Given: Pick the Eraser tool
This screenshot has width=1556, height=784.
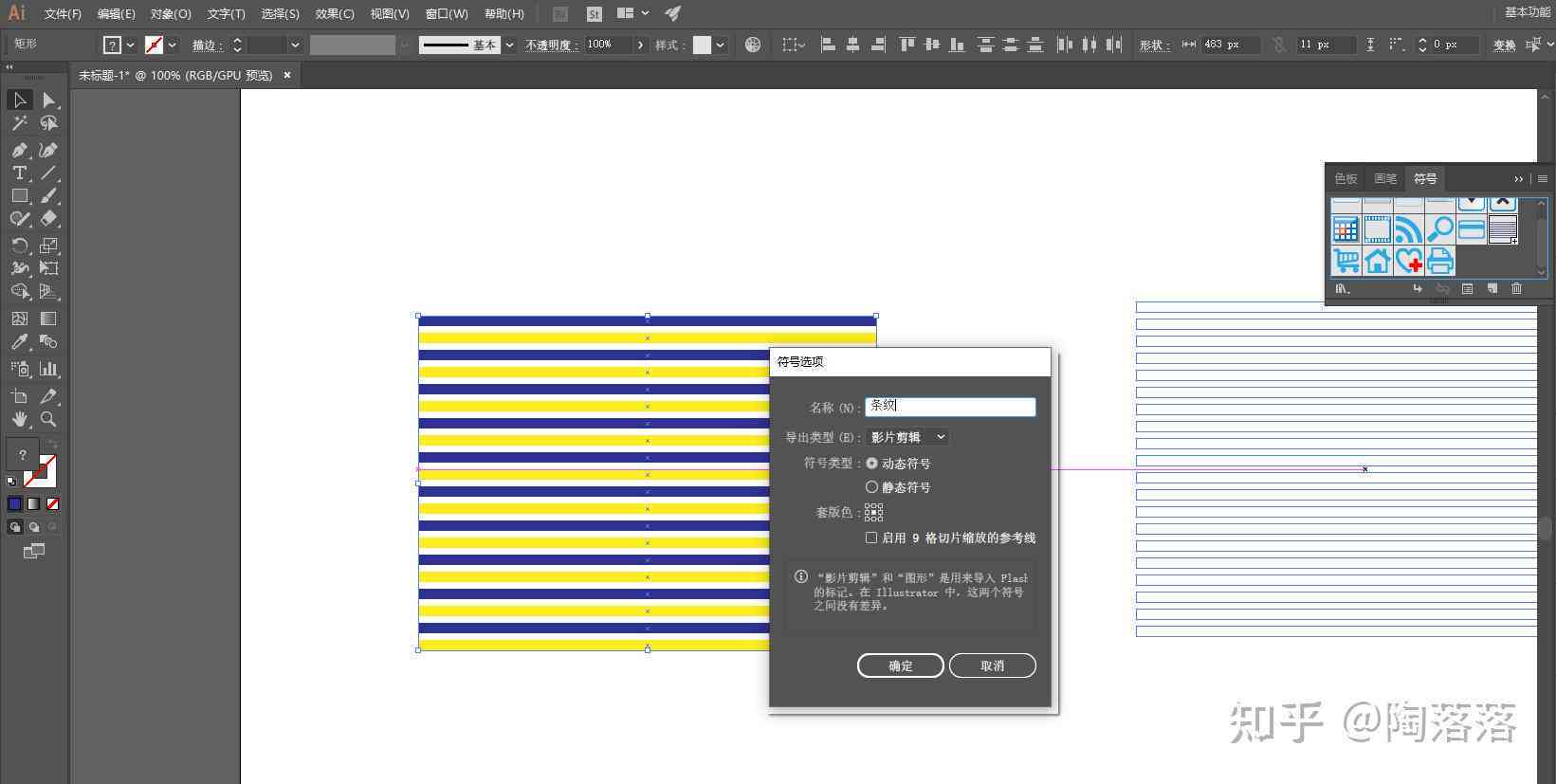Looking at the screenshot, I should click(49, 218).
